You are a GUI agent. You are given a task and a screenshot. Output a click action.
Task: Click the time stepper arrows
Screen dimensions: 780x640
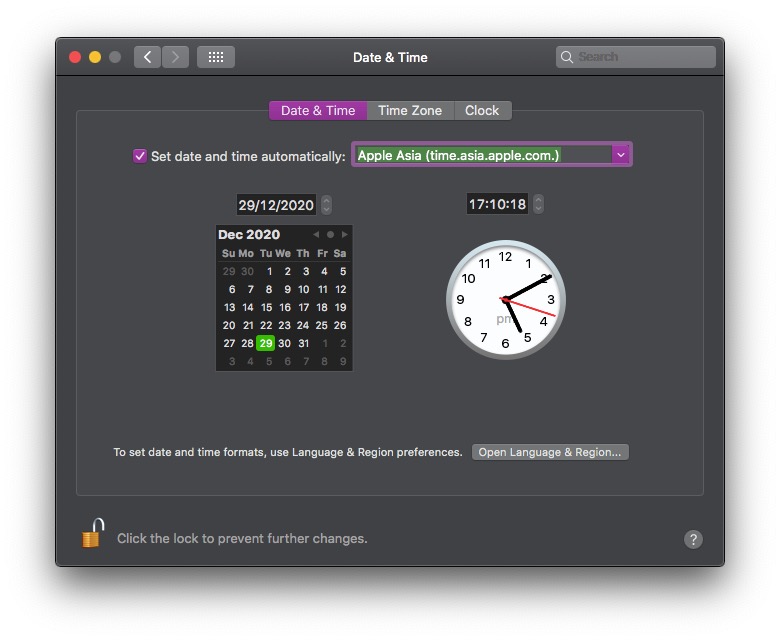(x=538, y=204)
